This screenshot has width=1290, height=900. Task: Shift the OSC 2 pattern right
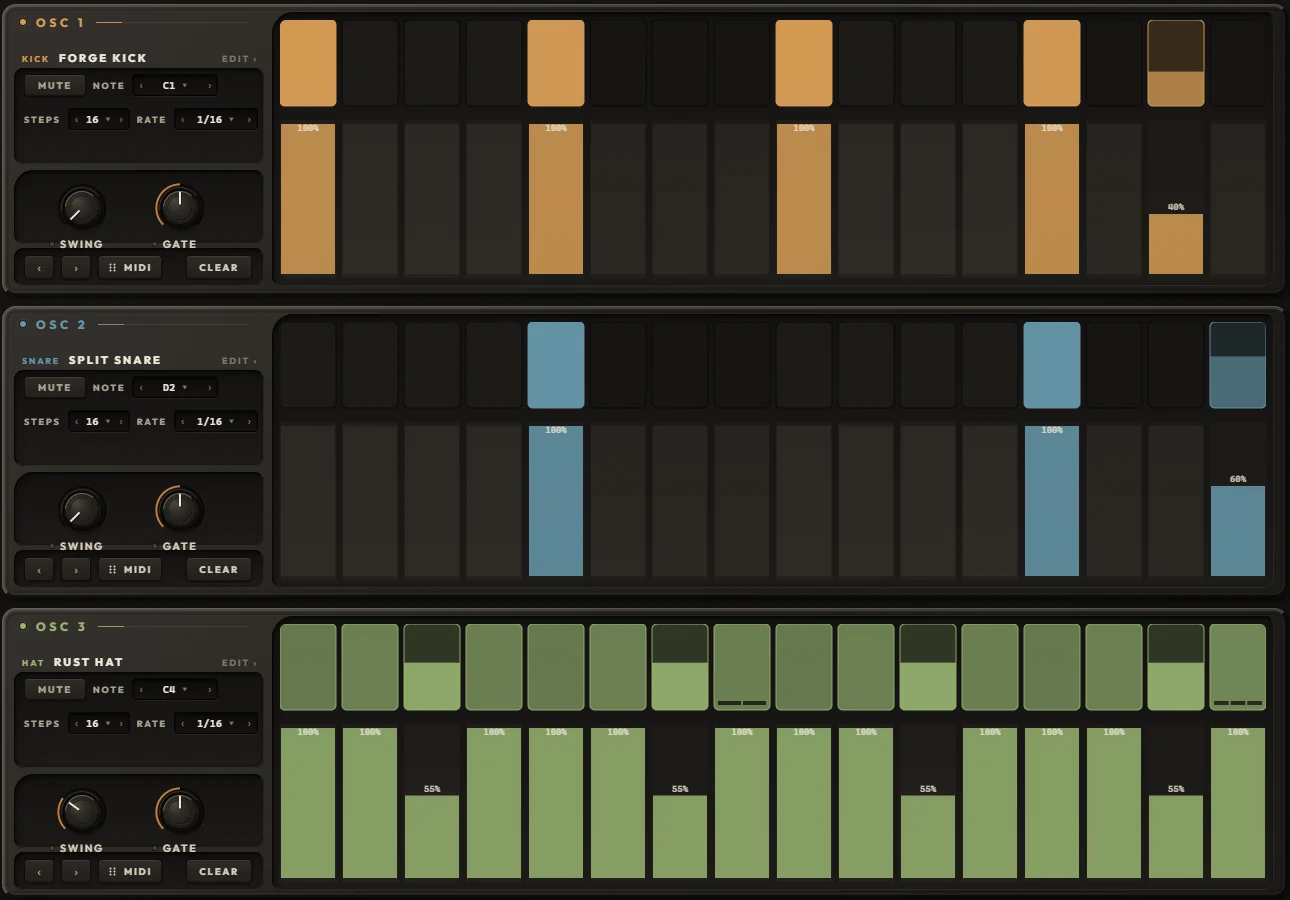click(76, 569)
